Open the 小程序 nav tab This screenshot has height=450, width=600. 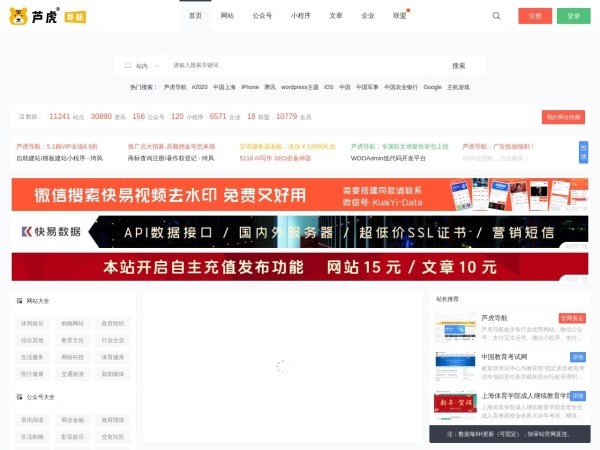[x=300, y=16]
